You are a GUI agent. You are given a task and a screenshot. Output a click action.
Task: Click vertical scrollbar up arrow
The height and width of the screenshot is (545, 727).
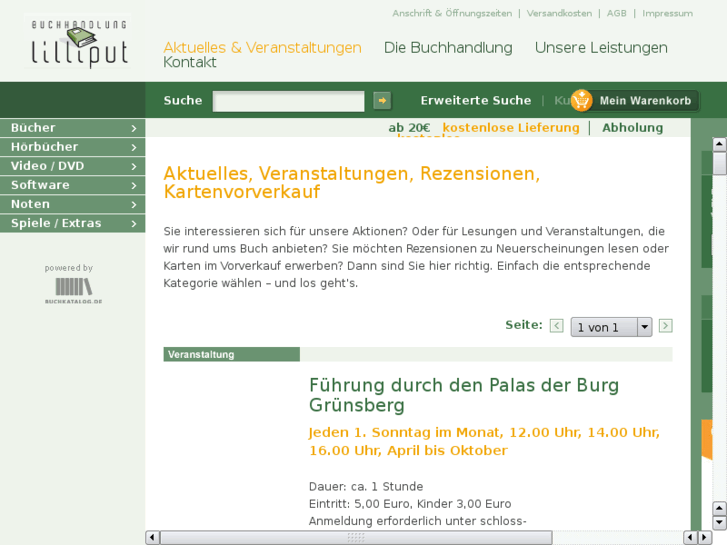click(719, 144)
